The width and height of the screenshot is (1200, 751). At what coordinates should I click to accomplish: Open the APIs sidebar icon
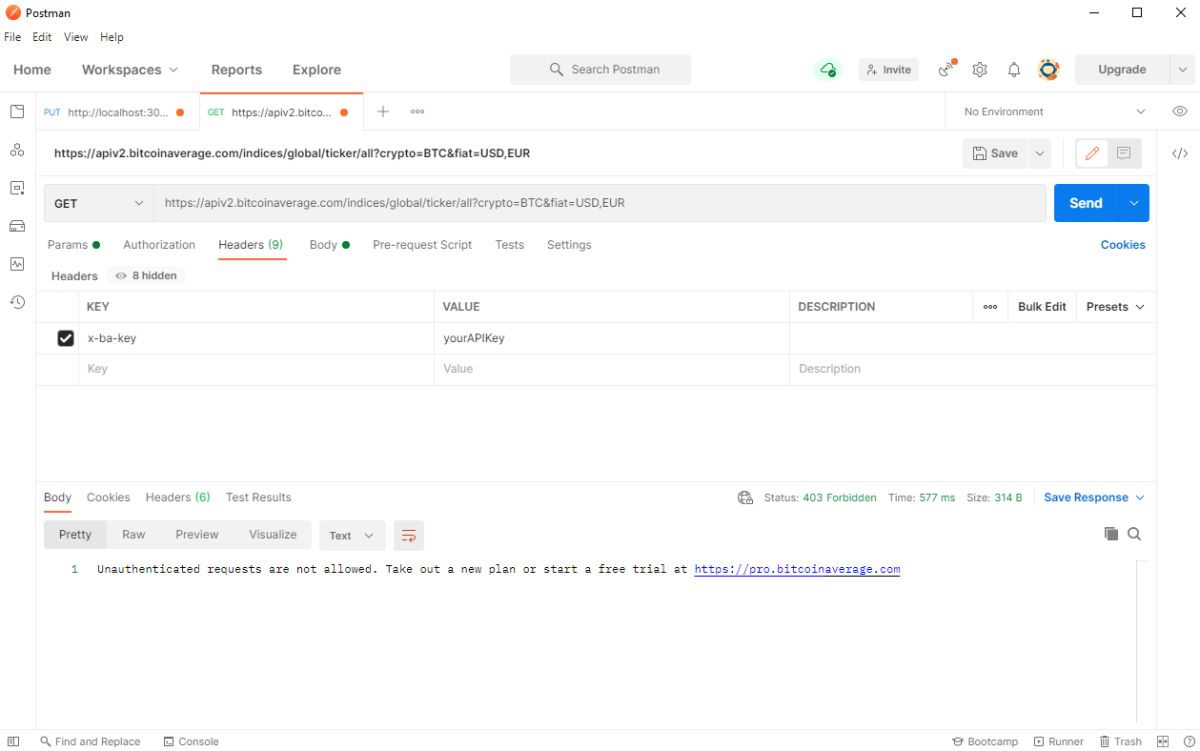17,150
